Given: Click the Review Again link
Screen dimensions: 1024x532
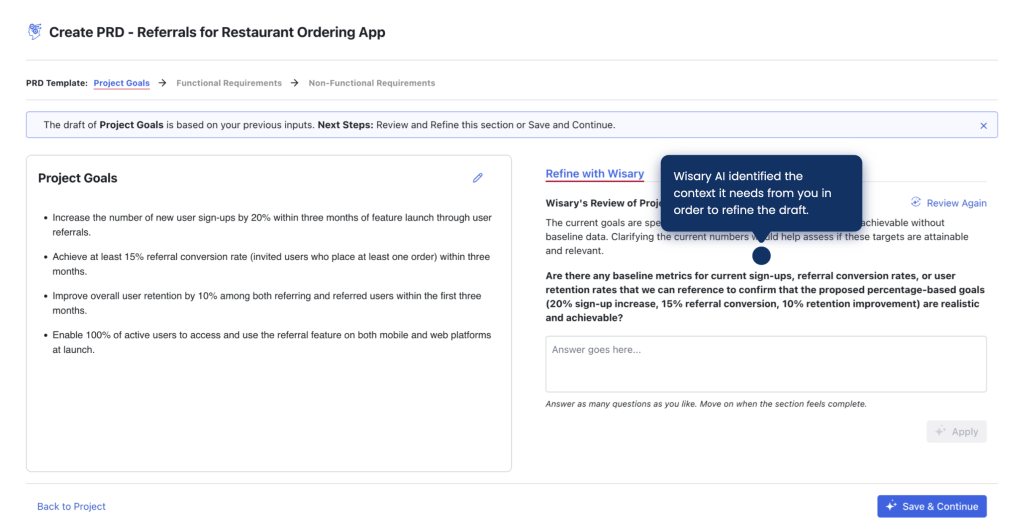Looking at the screenshot, I should click(x=956, y=203).
